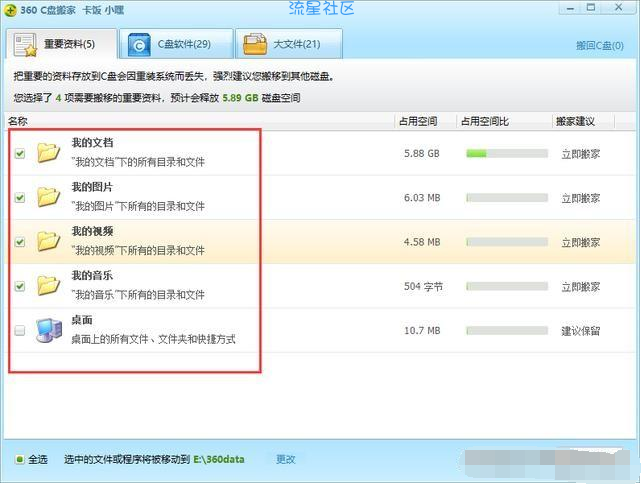The image size is (641, 484).
Task: Click the 我的图片 folder icon
Action: [48, 197]
